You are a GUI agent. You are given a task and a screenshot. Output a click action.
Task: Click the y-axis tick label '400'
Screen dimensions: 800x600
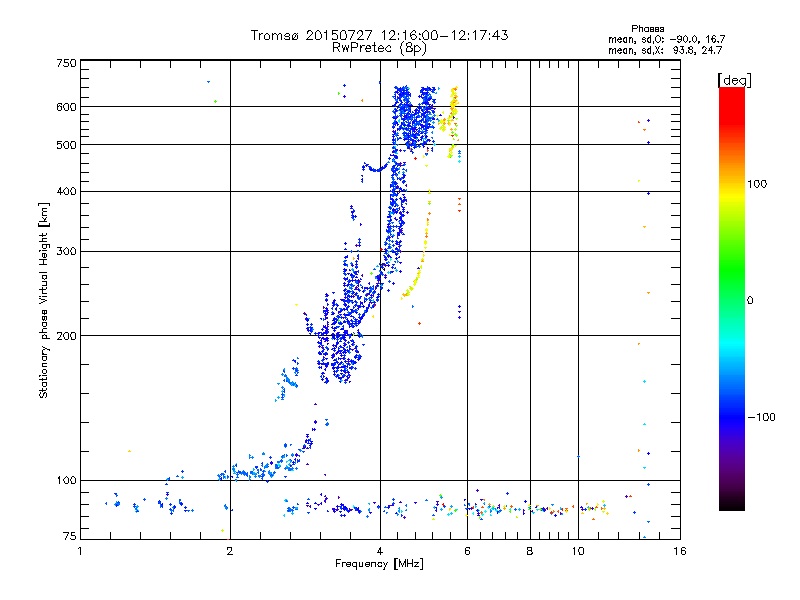pos(66,192)
